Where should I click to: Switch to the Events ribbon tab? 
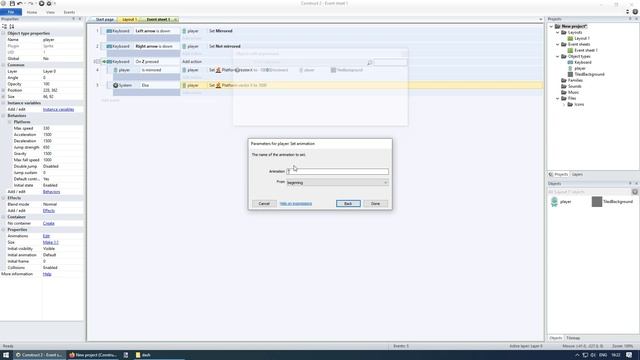69,12
